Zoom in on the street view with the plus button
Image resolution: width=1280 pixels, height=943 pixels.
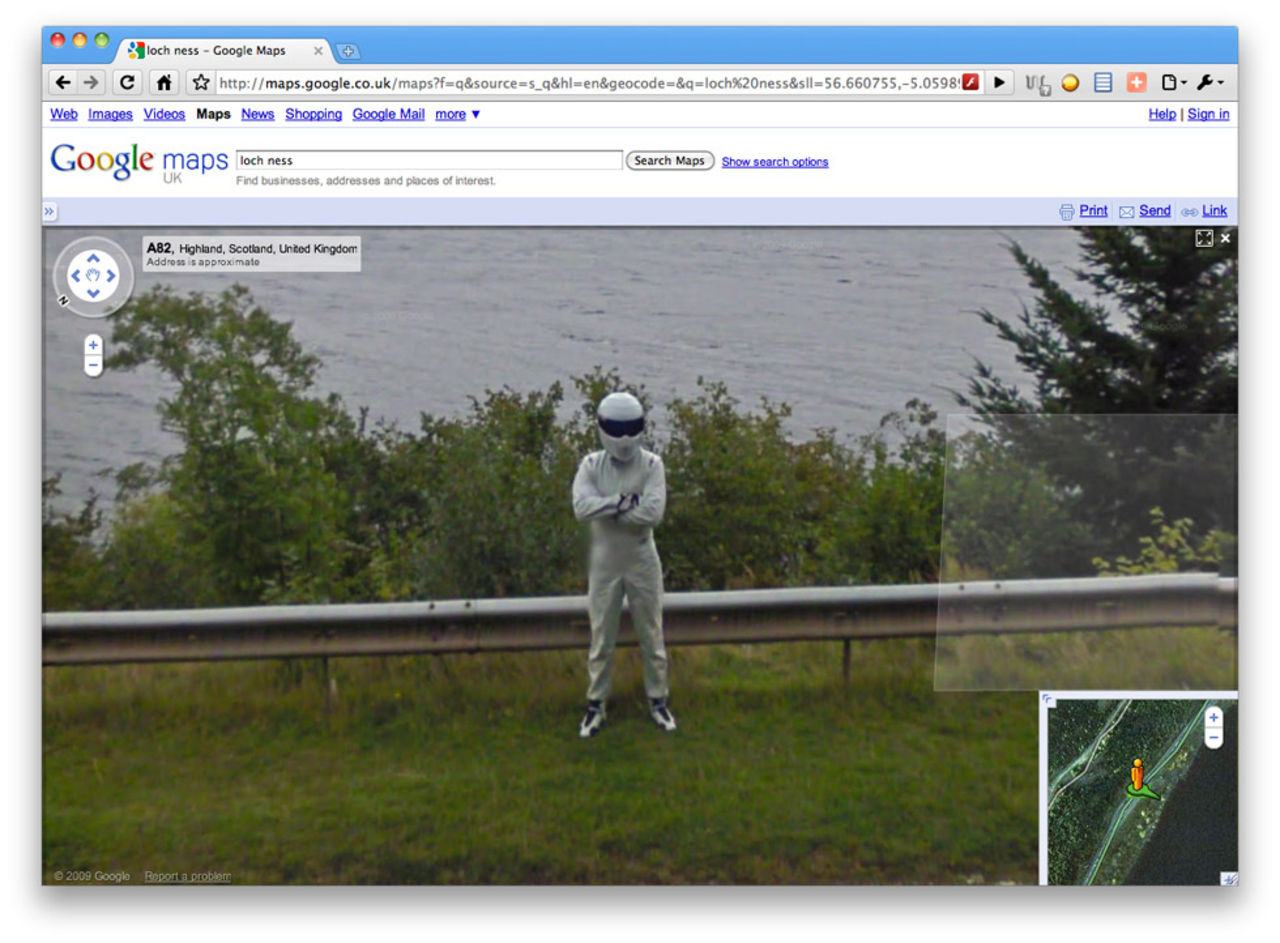pyautogui.click(x=93, y=344)
